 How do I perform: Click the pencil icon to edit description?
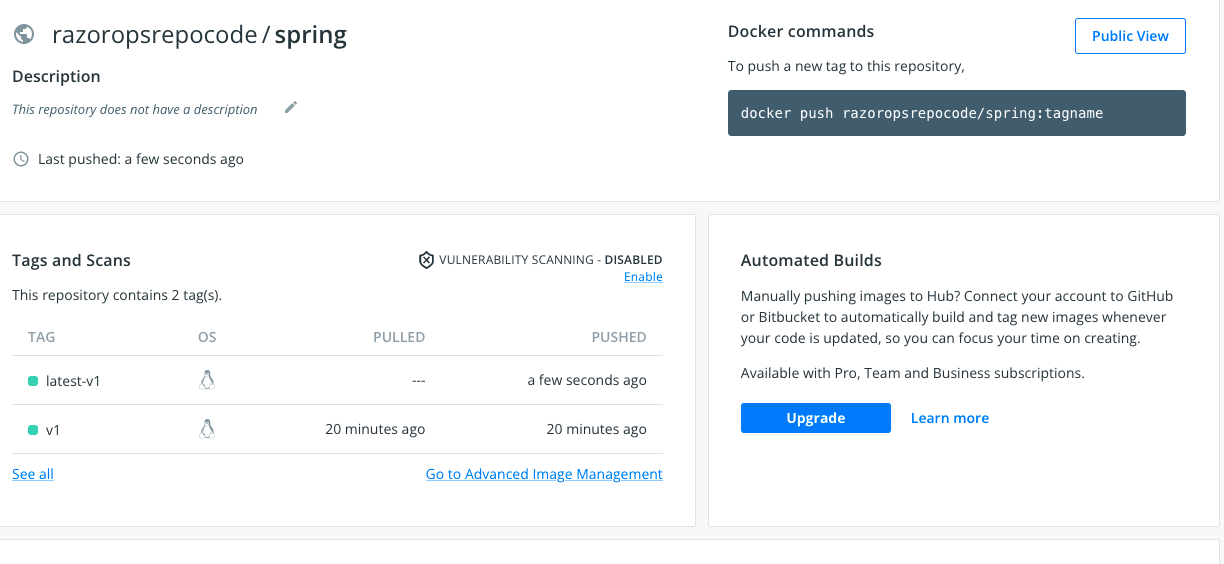(x=291, y=108)
